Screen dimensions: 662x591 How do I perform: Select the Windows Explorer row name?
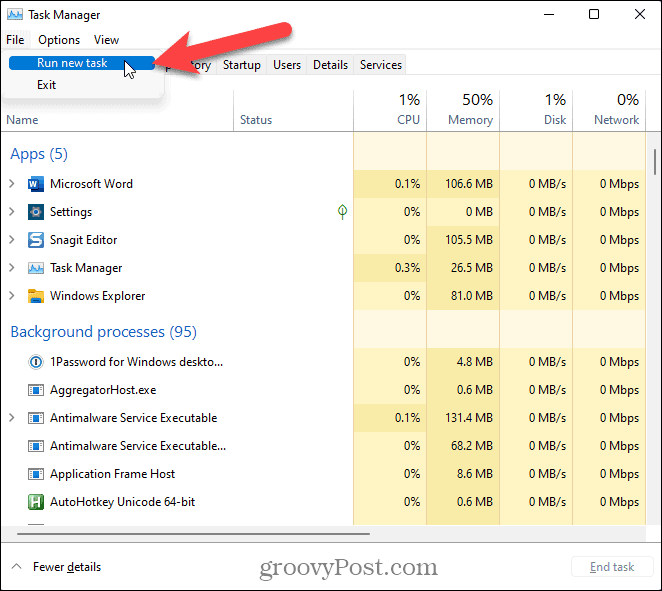click(x=98, y=296)
